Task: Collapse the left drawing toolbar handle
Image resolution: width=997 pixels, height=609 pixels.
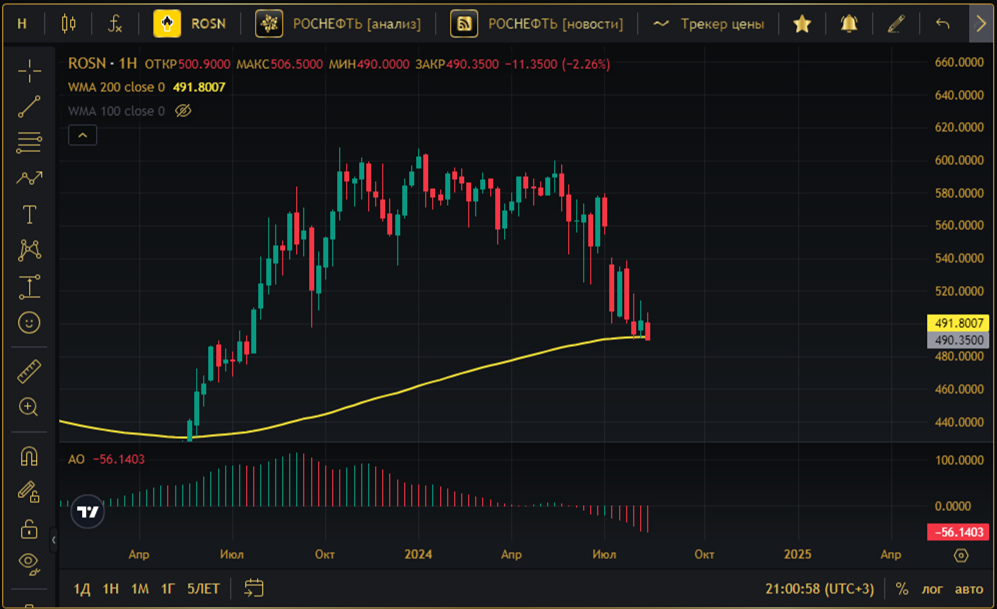Action: point(53,540)
